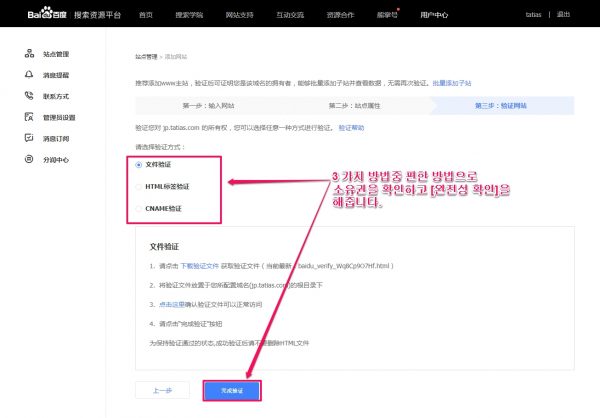This screenshot has width=600, height=418.
Task: Open 首页 in the top navigation
Action: (x=146, y=15)
